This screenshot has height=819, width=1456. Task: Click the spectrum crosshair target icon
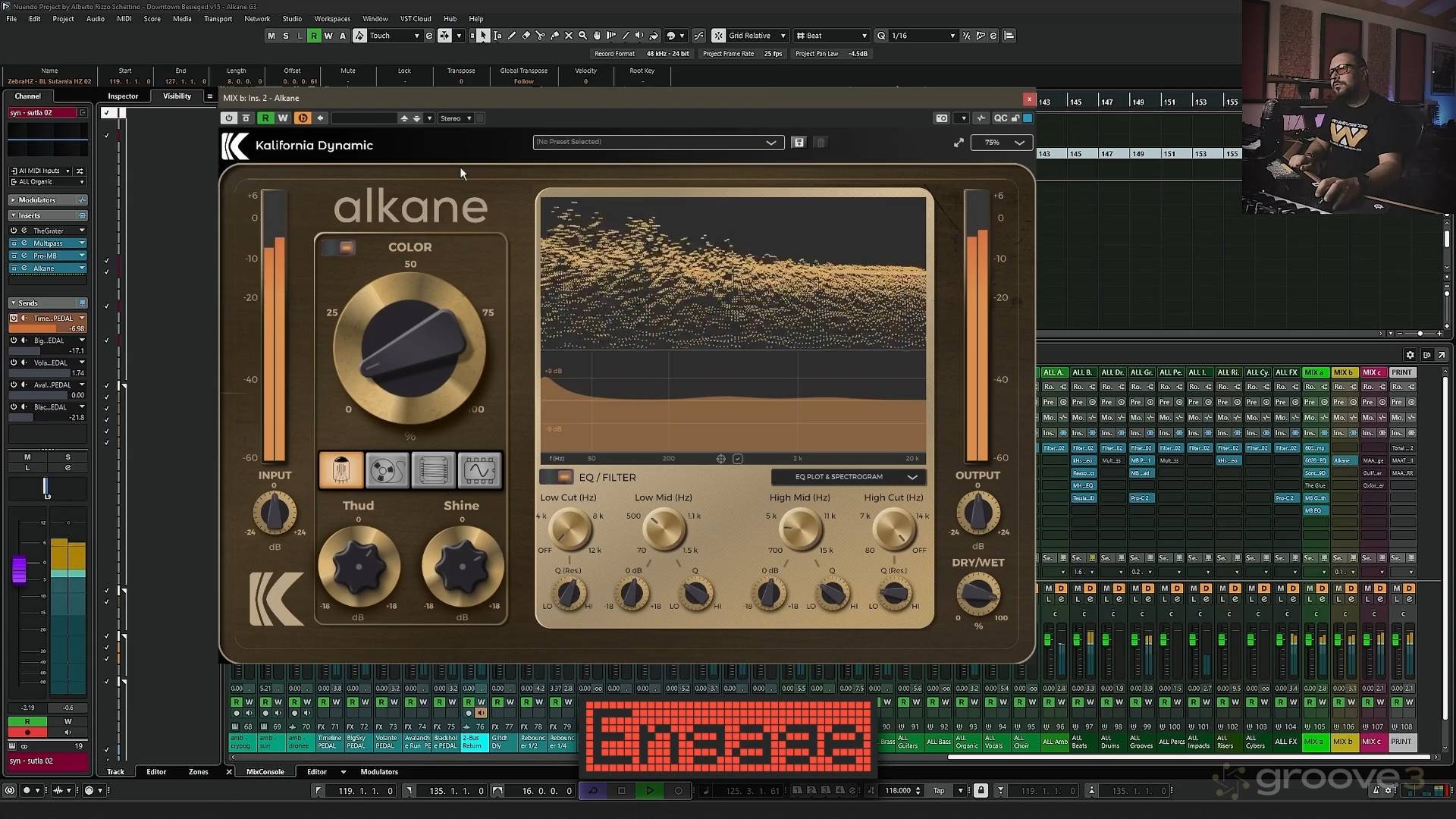[x=721, y=459]
